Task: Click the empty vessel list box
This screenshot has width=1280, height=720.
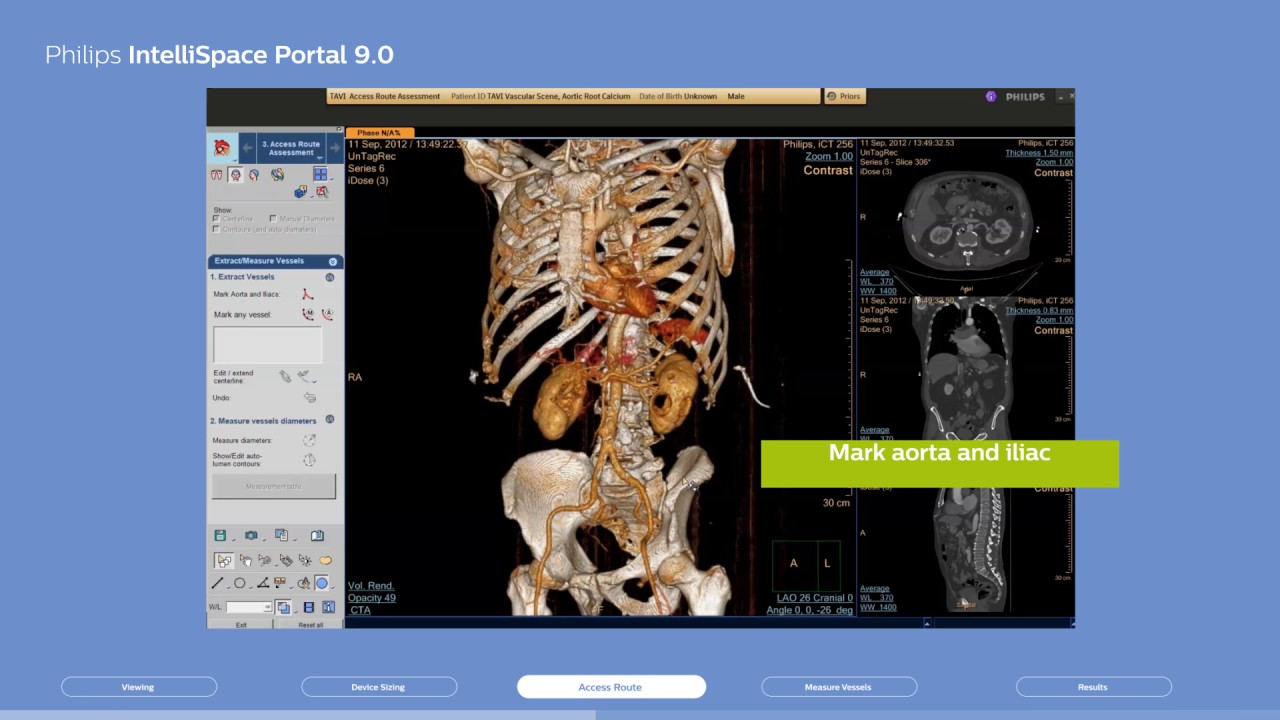Action: (267, 345)
